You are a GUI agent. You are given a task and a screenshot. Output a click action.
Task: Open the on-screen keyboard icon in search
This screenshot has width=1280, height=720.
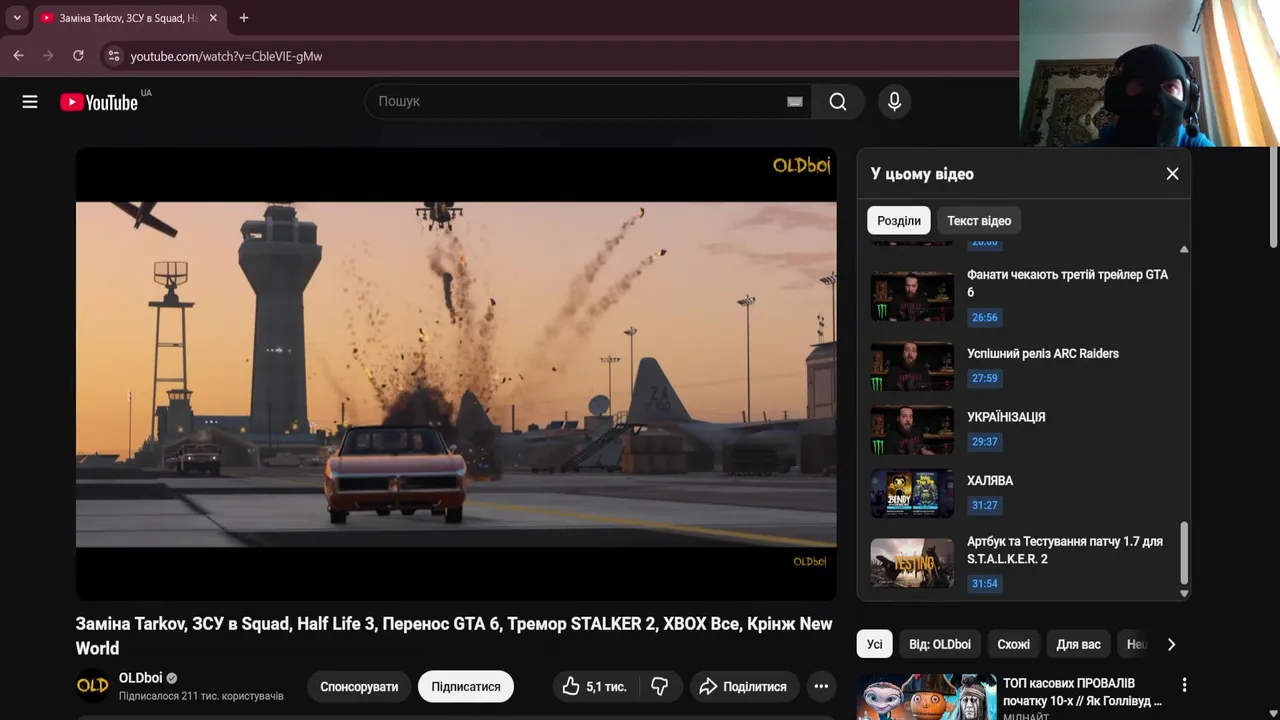[795, 101]
